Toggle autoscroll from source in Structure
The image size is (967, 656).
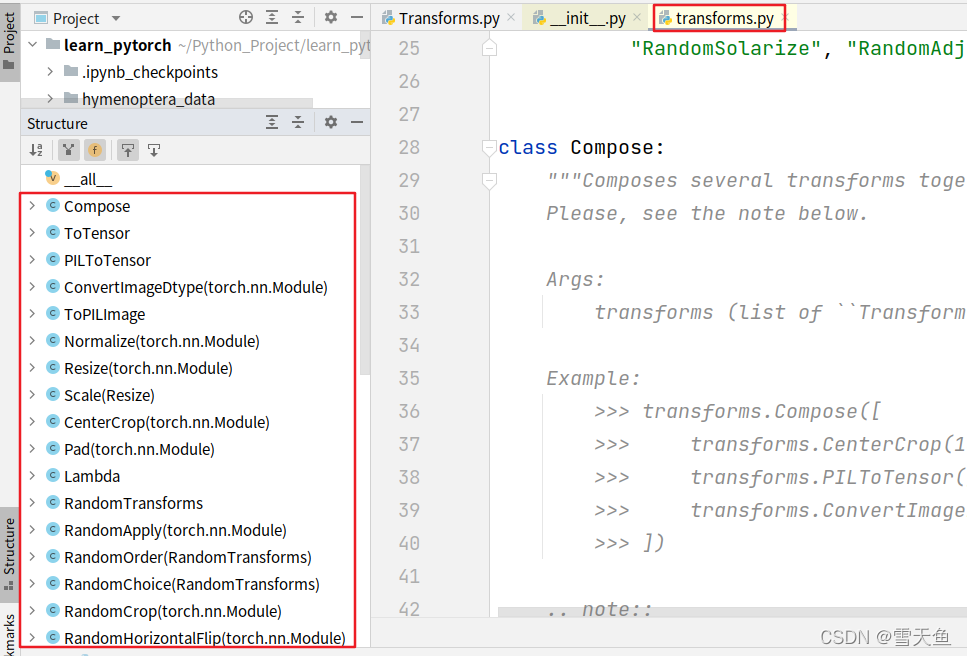154,150
